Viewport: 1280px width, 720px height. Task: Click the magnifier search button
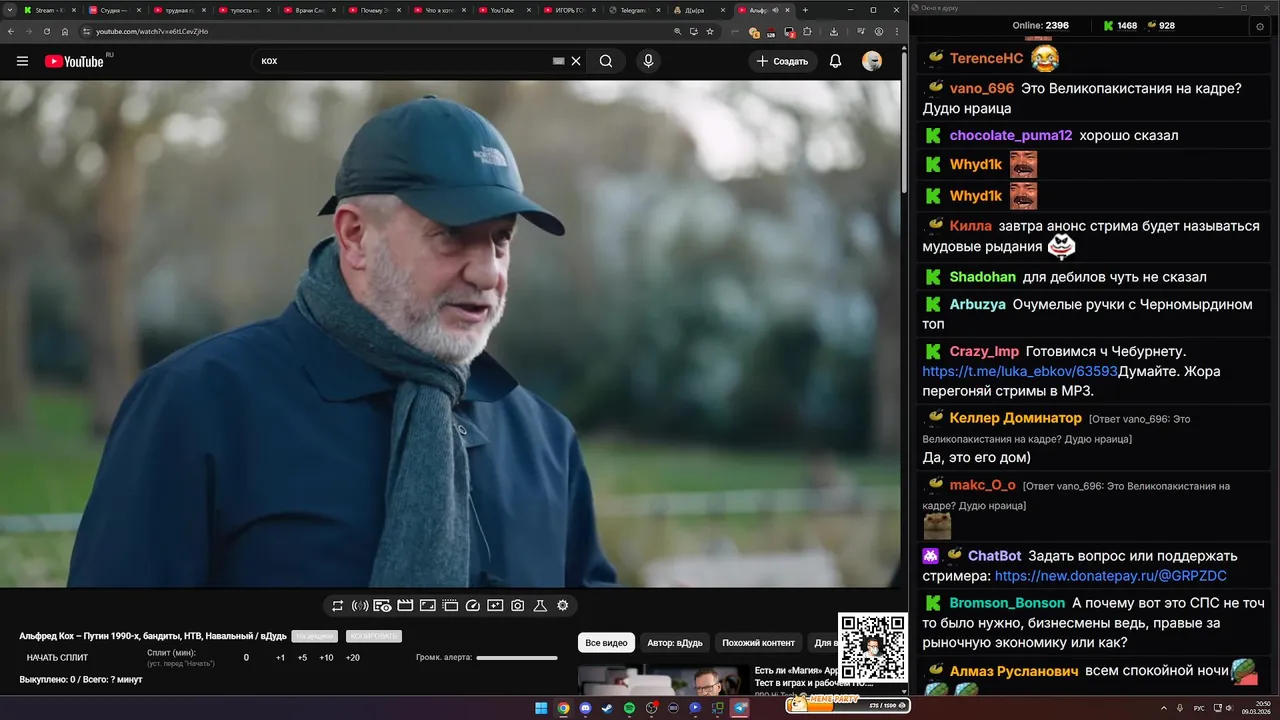coord(606,61)
